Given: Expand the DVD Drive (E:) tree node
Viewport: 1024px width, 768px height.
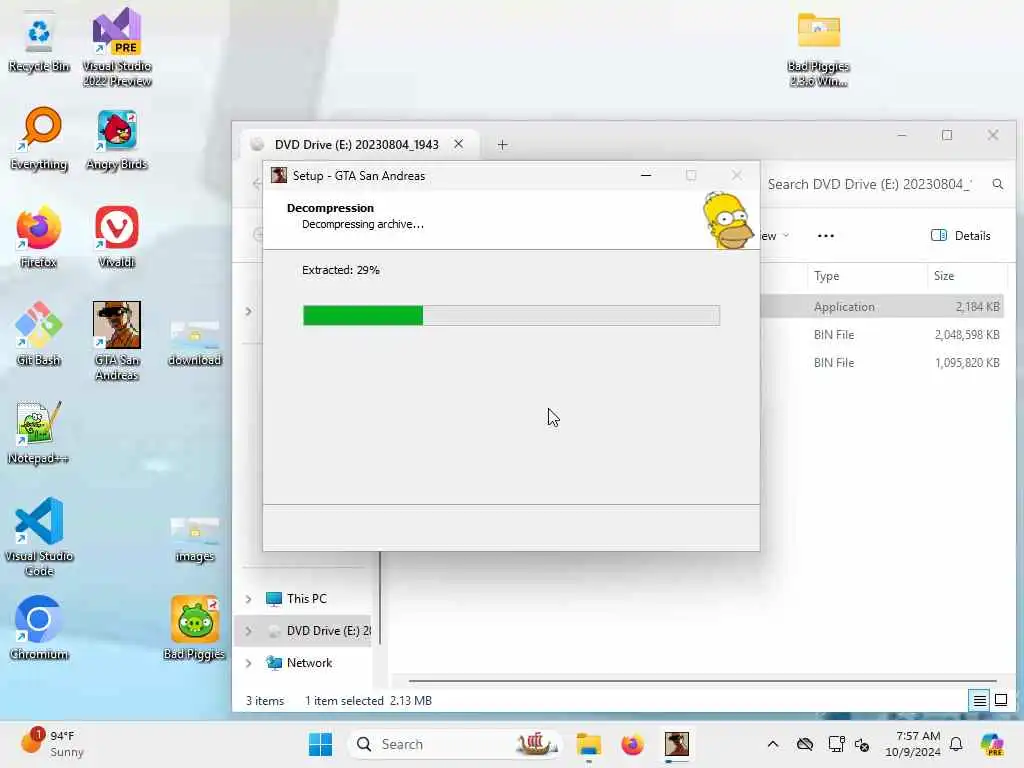Looking at the screenshot, I should [x=248, y=631].
